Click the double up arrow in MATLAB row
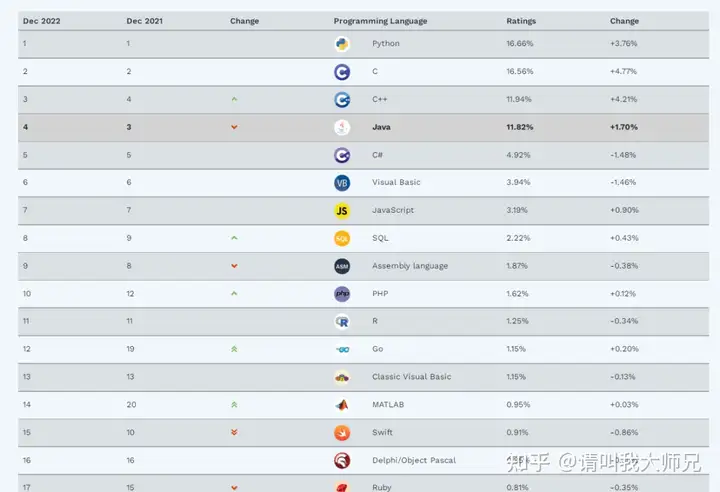The height and width of the screenshot is (492, 720). (x=234, y=405)
